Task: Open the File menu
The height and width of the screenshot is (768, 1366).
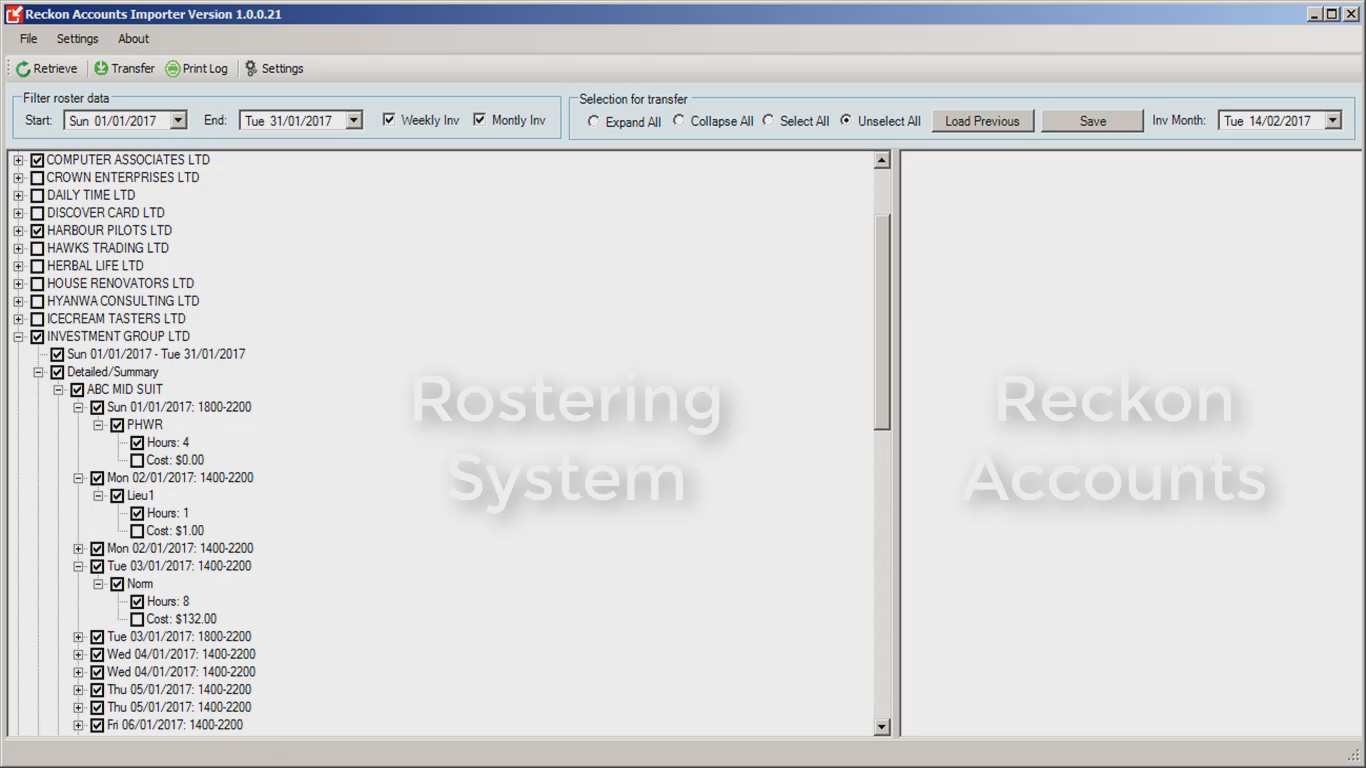Action: (x=28, y=39)
